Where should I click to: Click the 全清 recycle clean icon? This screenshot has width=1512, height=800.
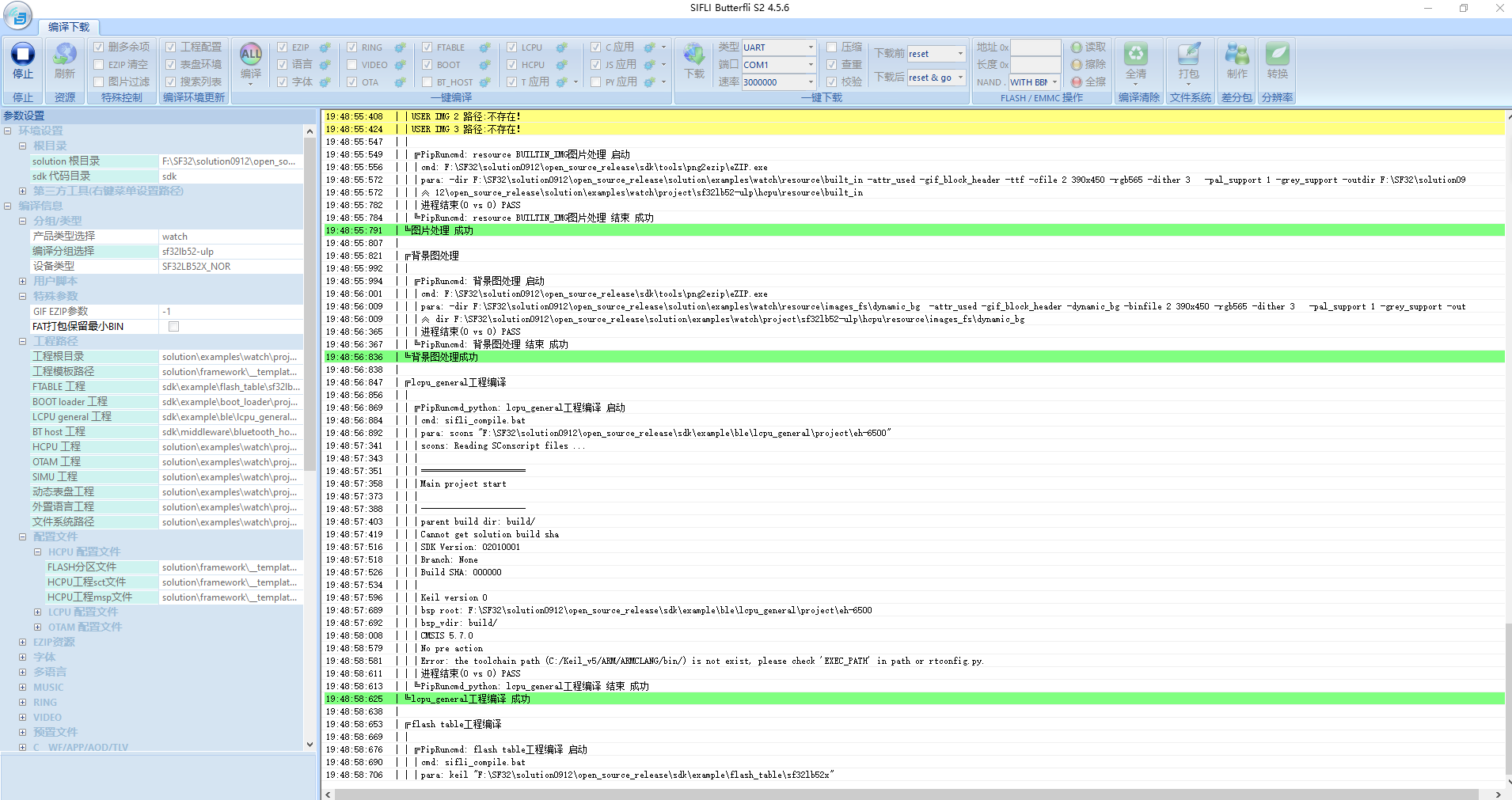pos(1136,55)
